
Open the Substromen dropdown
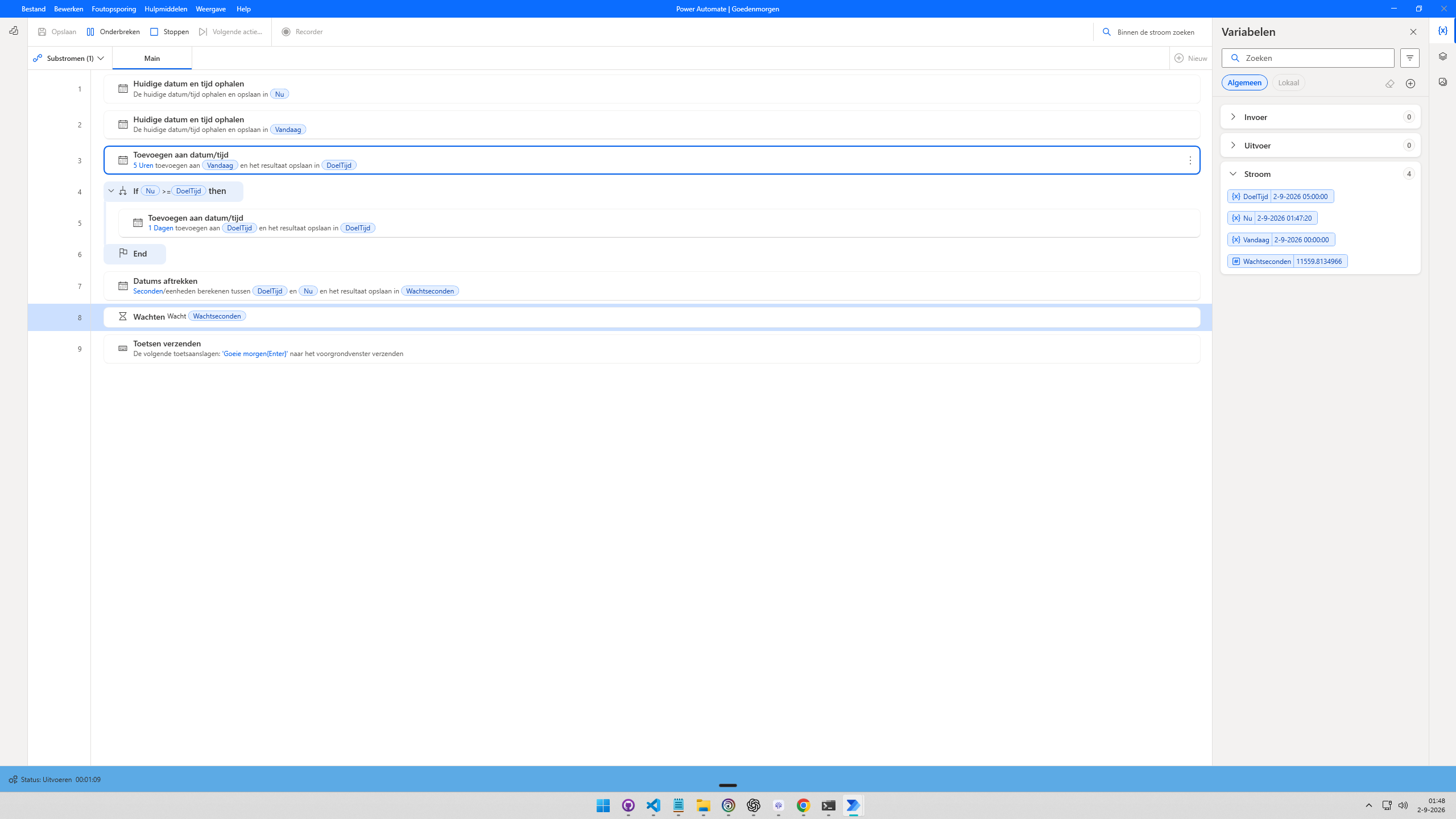69,58
